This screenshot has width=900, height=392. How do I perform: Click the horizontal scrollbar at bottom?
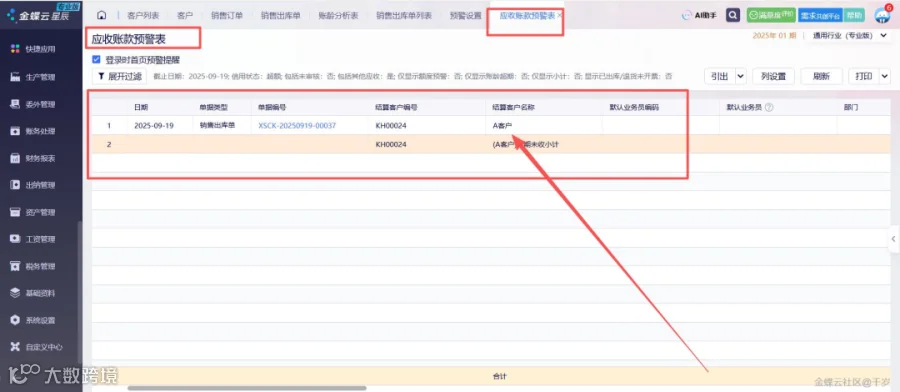click(x=247, y=388)
